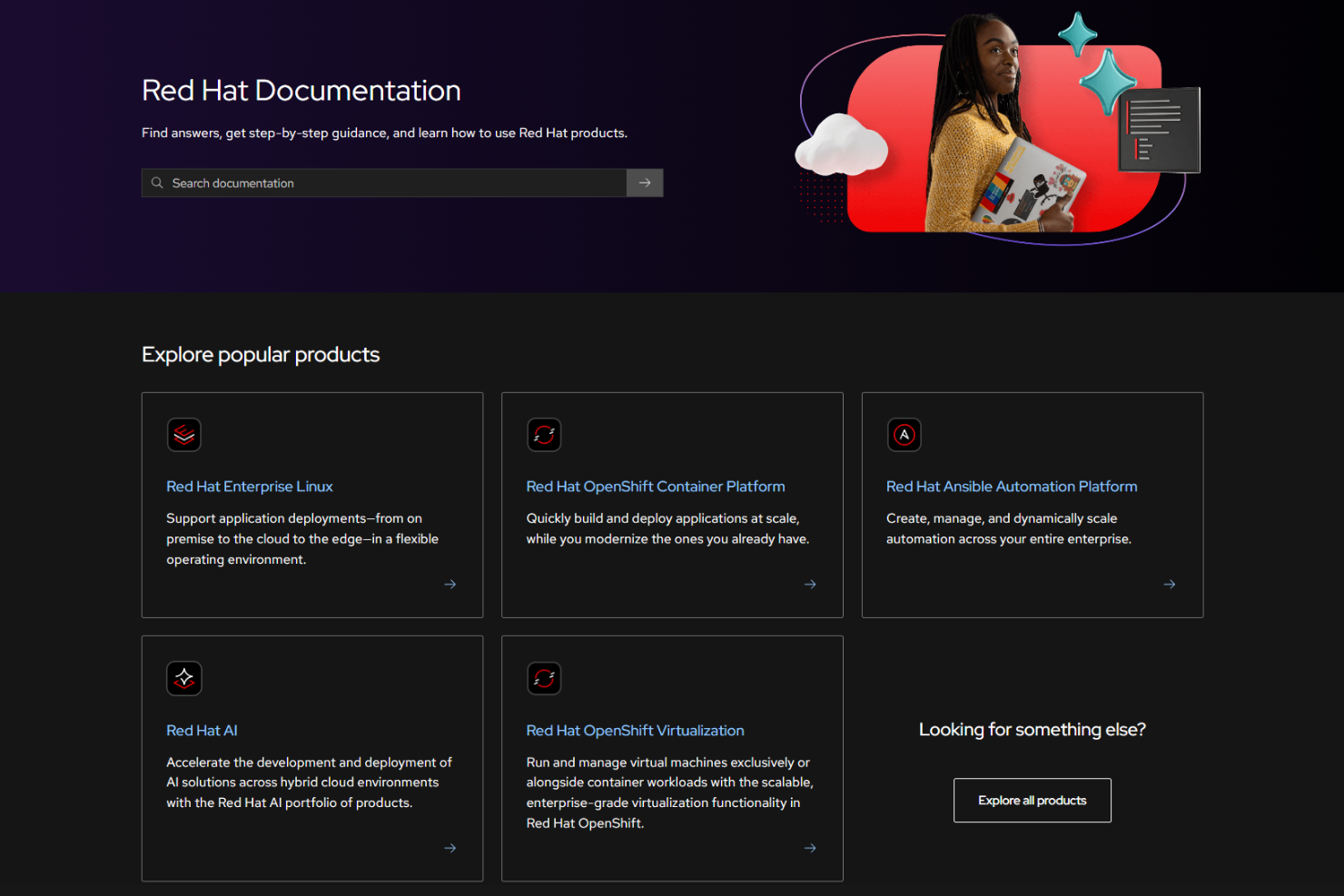Click the arrow in the Enterprise Linux card

(x=450, y=585)
